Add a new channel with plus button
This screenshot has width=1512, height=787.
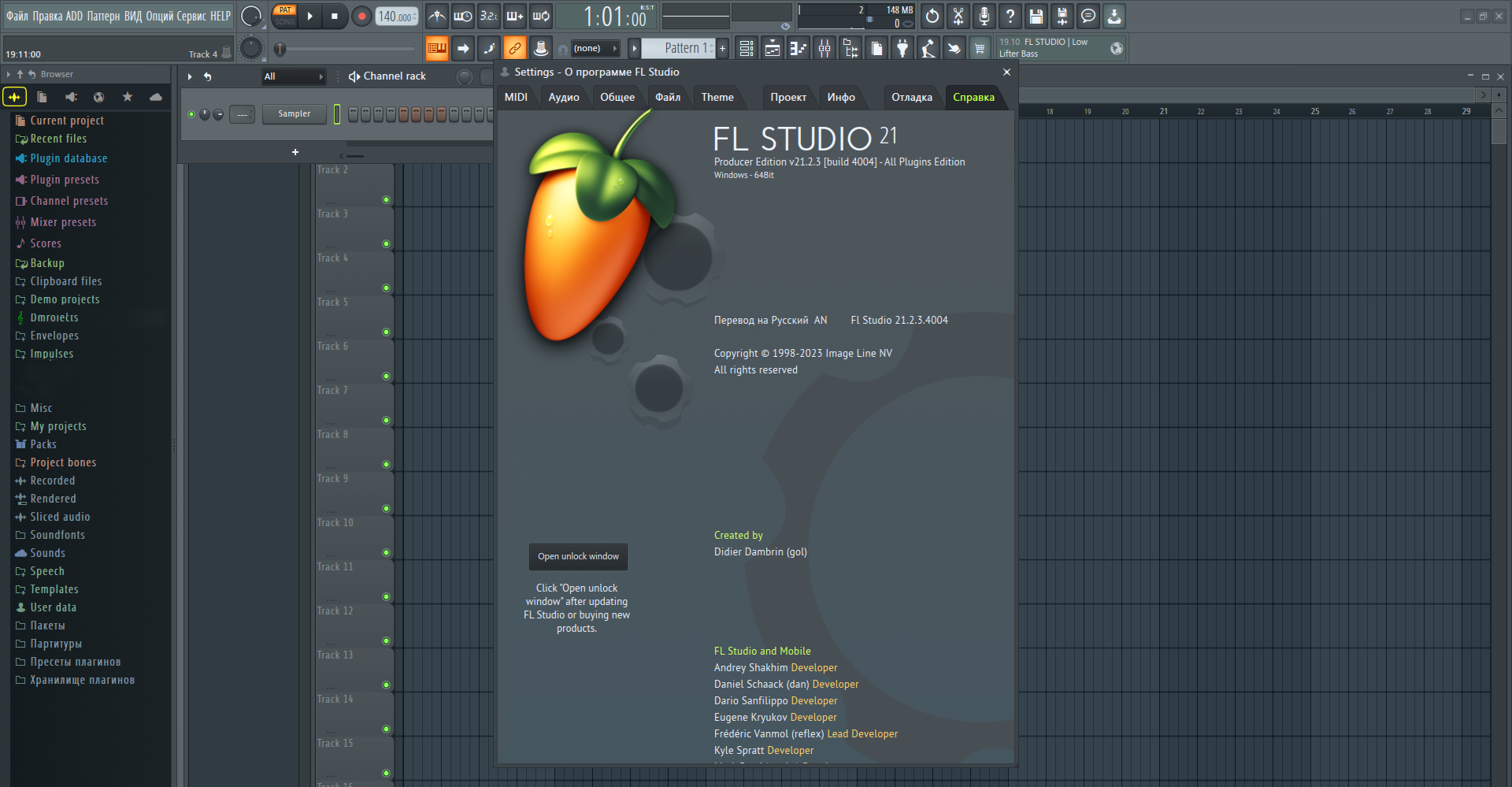(295, 152)
